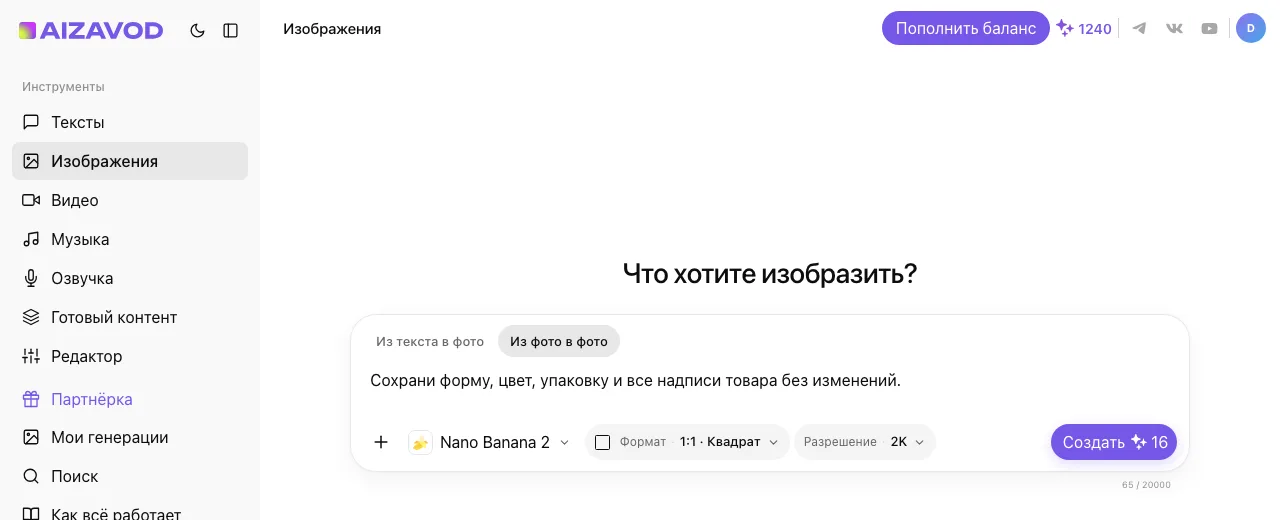Open Как всё работает in sidebar
The image size is (1280, 520).
point(130,511)
